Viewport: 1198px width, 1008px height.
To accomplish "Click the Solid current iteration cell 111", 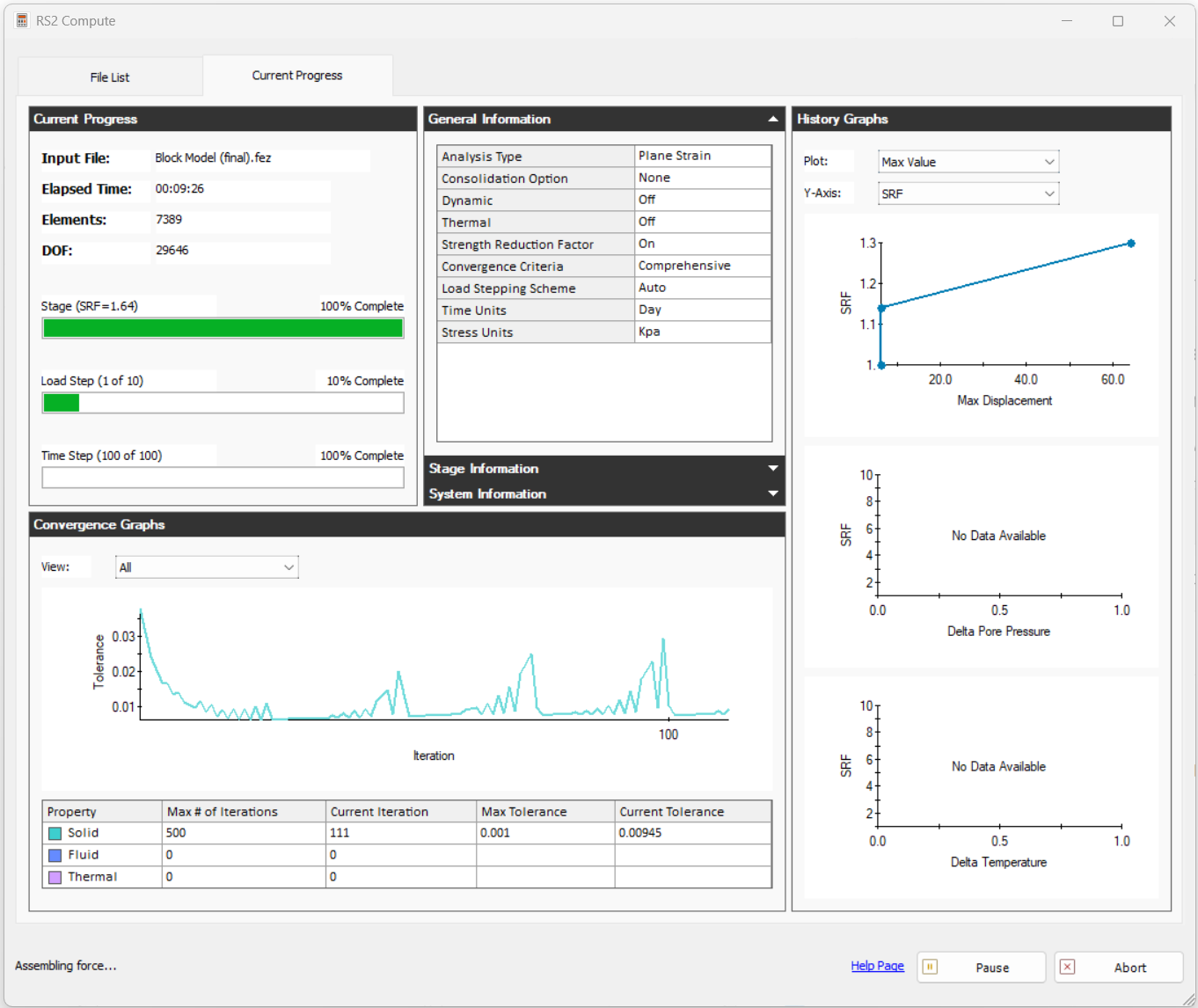I will coord(401,833).
